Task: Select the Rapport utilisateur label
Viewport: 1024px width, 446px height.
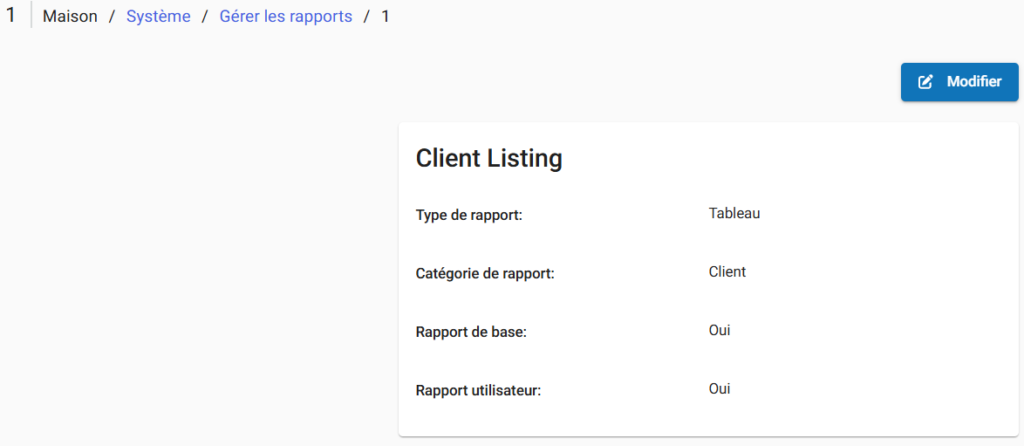Action: tap(478, 390)
